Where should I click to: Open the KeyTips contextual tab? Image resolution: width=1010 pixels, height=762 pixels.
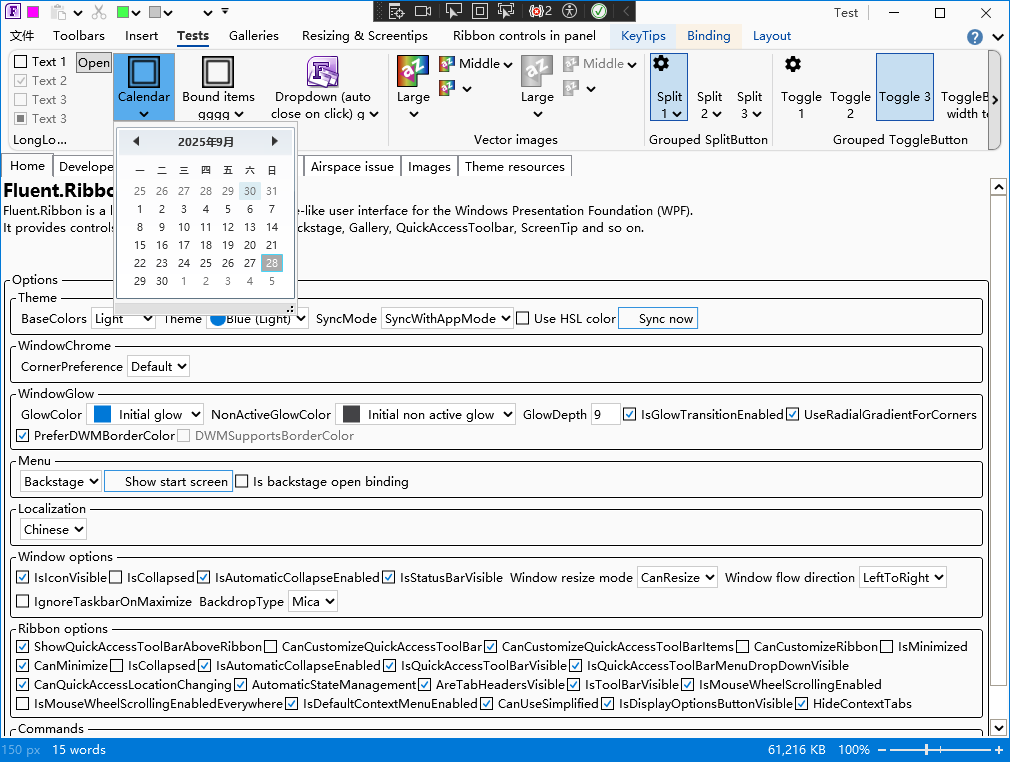pyautogui.click(x=643, y=36)
